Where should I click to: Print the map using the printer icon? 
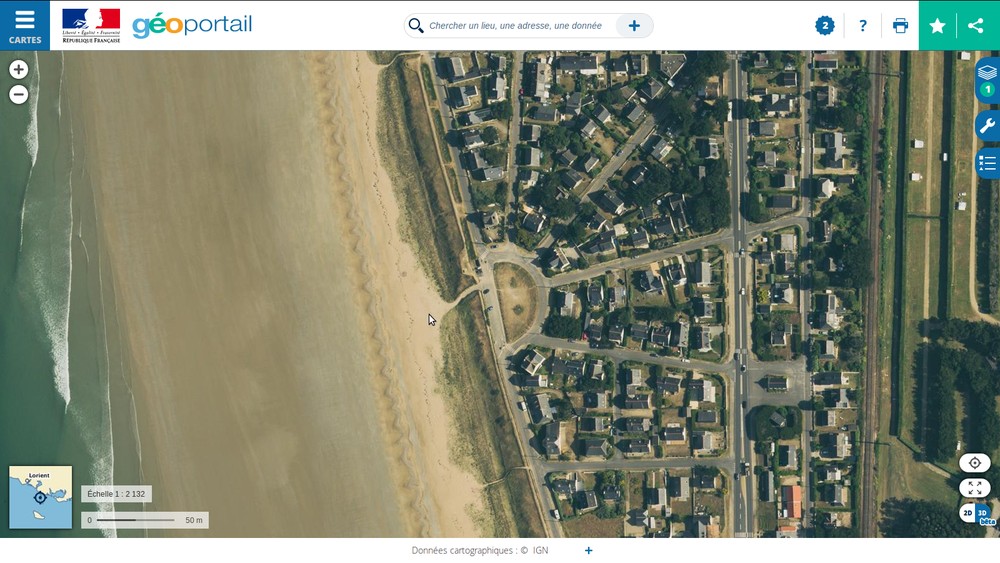[900, 26]
